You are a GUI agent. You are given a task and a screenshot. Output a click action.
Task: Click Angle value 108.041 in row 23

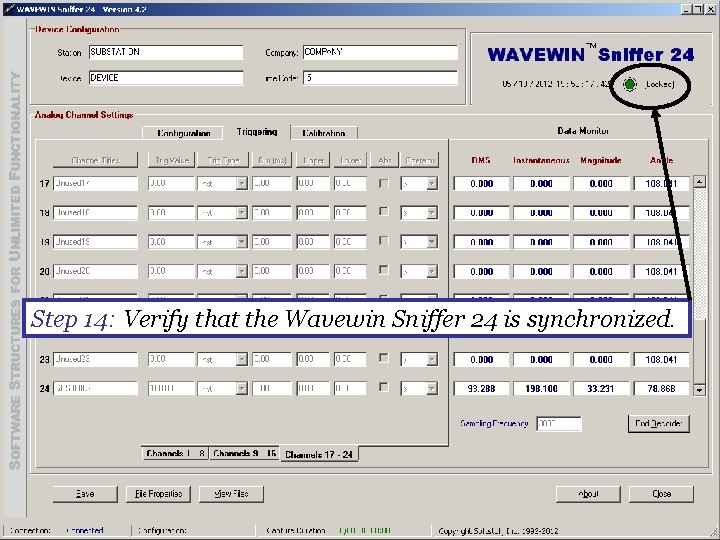pos(661,360)
